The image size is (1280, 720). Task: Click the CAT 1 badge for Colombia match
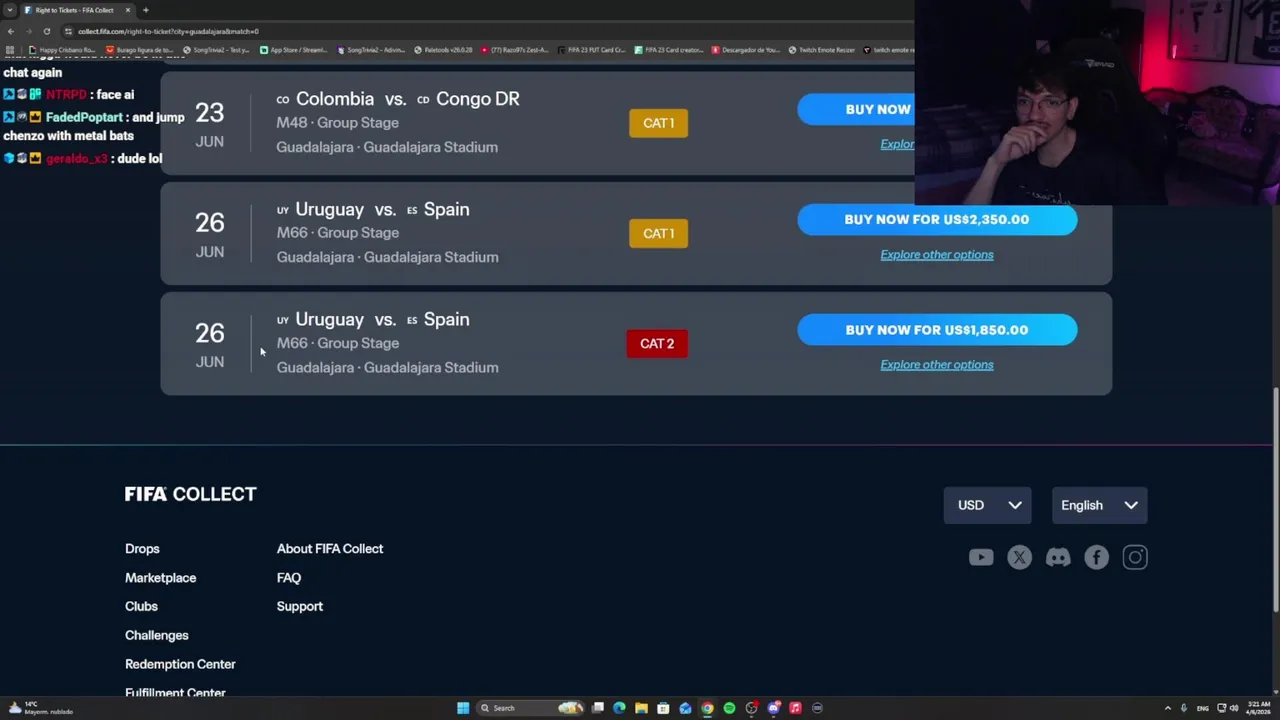point(658,123)
